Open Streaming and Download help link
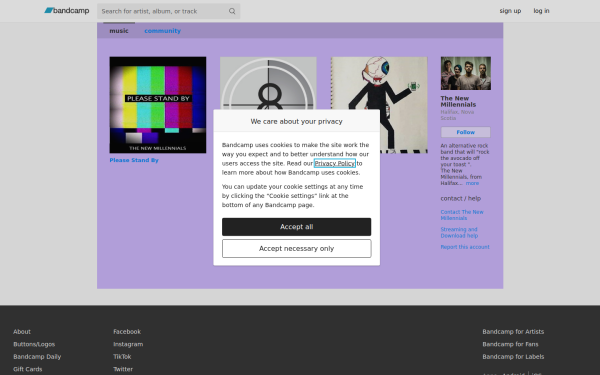The width and height of the screenshot is (600, 375). [459, 233]
